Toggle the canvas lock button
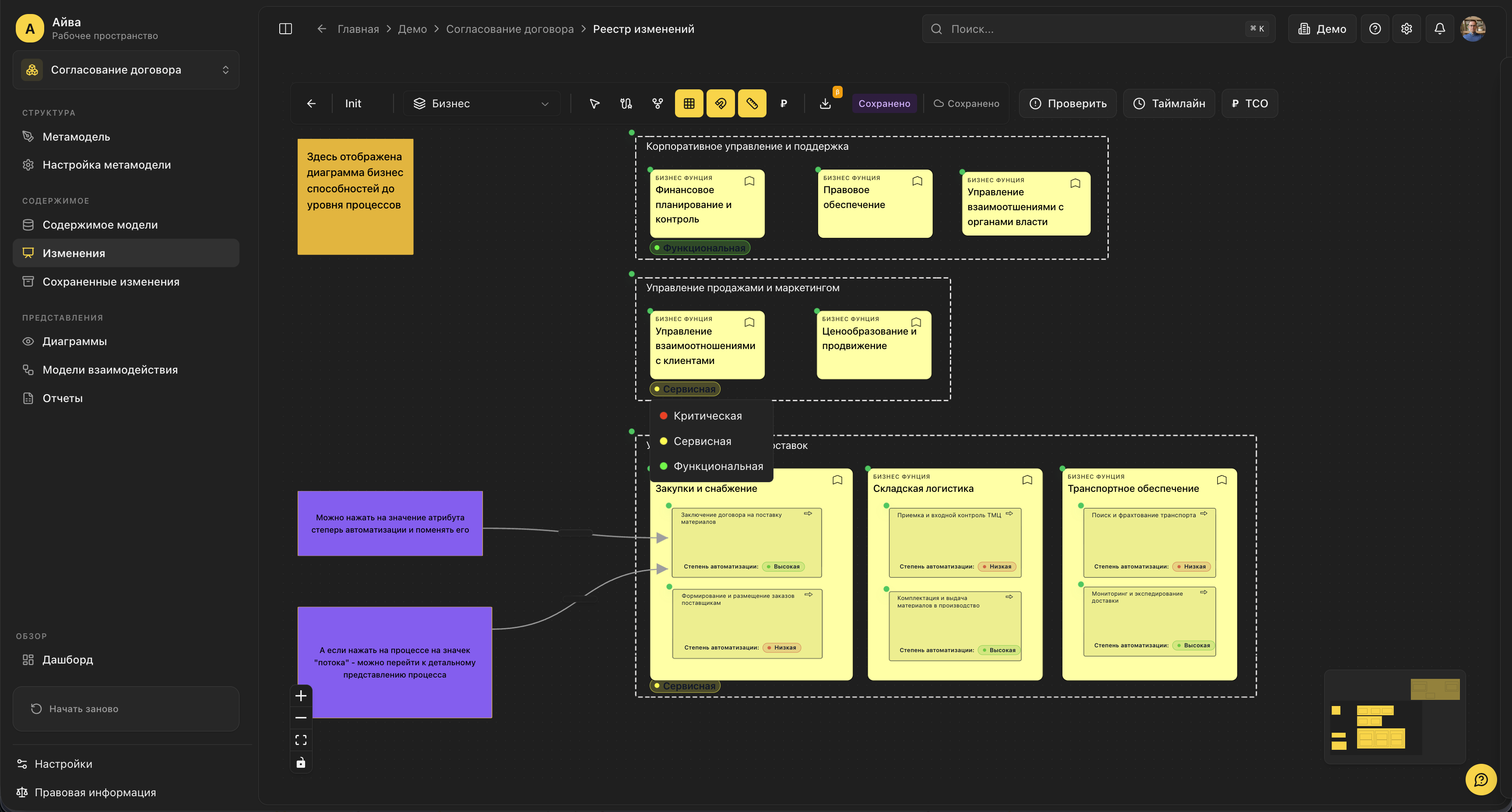Image resolution: width=1512 pixels, height=812 pixels. [x=301, y=762]
